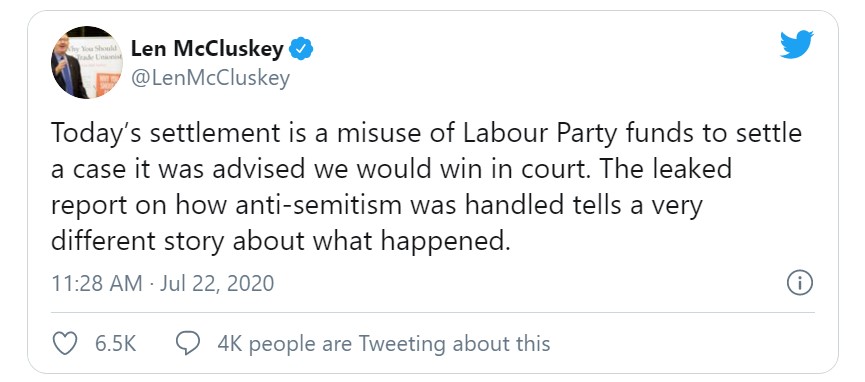Click the Len McCluskey display name
The height and width of the screenshot is (382, 865).
click(x=207, y=50)
